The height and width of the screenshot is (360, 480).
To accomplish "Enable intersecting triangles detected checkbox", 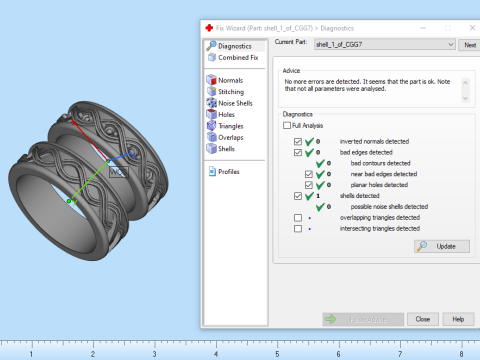I will tap(298, 229).
